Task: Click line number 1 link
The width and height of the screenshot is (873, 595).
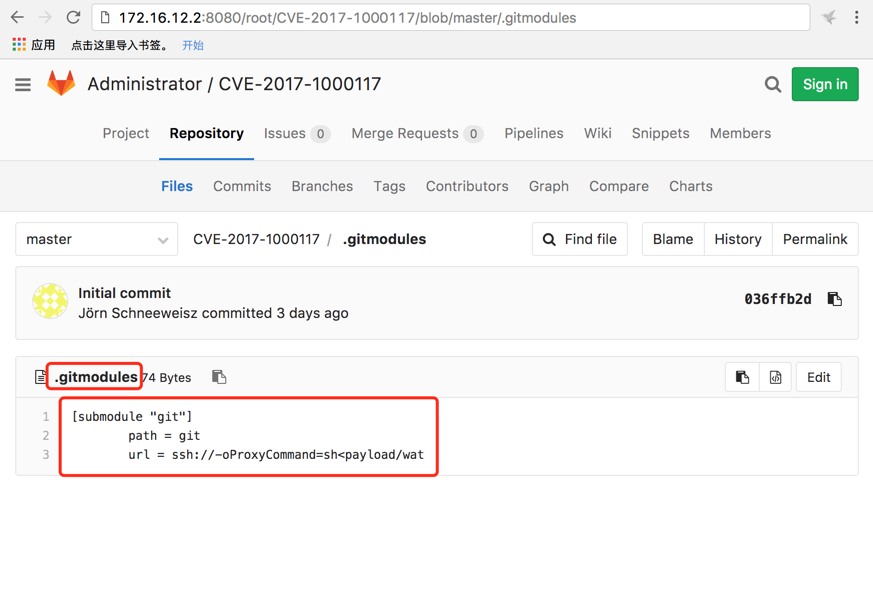Action: [x=46, y=417]
